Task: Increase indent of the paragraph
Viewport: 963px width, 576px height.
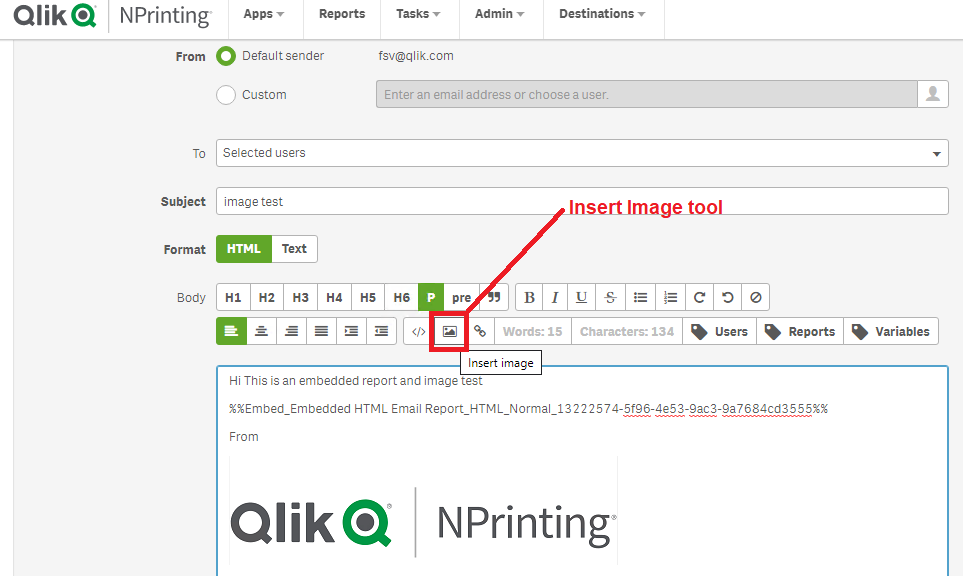Action: (351, 331)
